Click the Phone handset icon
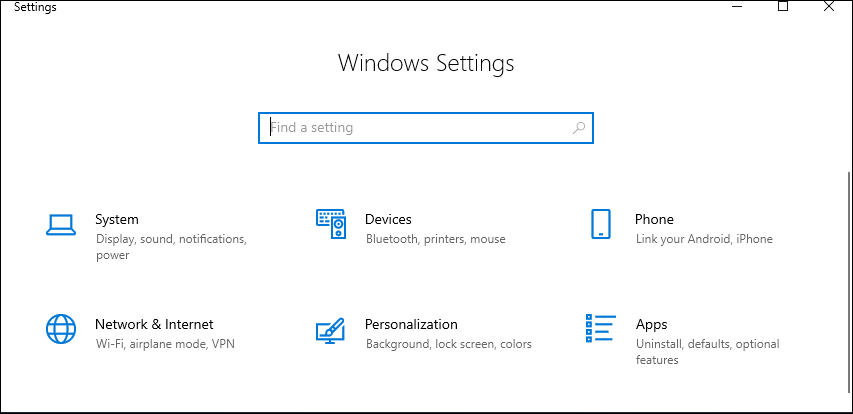This screenshot has height=414, width=853. (x=600, y=224)
